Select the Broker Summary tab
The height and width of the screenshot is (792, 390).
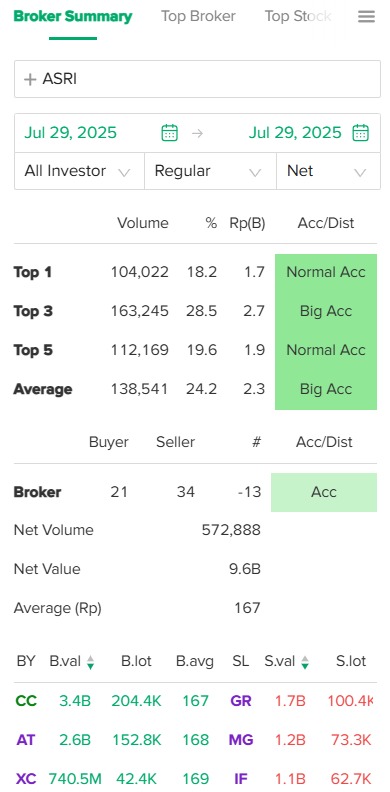73,16
